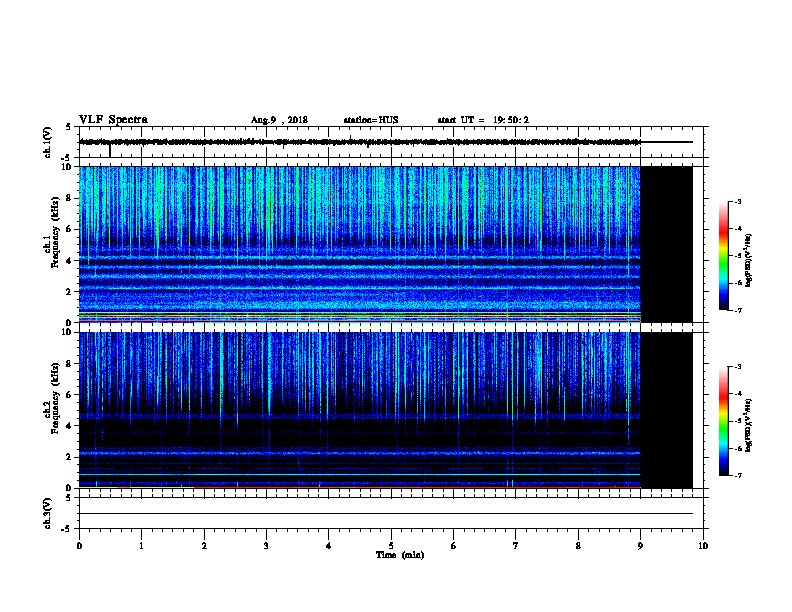
Task: Click the "-5" tick of upper color bar
Action: (x=737, y=256)
